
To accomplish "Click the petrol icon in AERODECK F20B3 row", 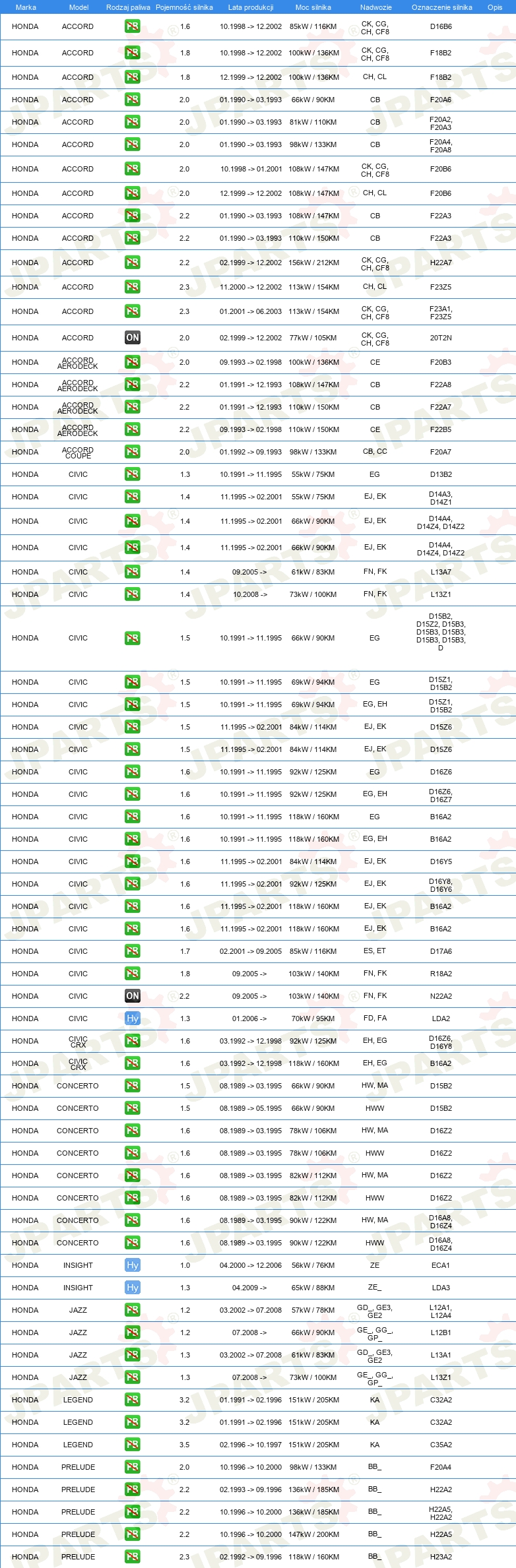I will pyautogui.click(x=133, y=362).
